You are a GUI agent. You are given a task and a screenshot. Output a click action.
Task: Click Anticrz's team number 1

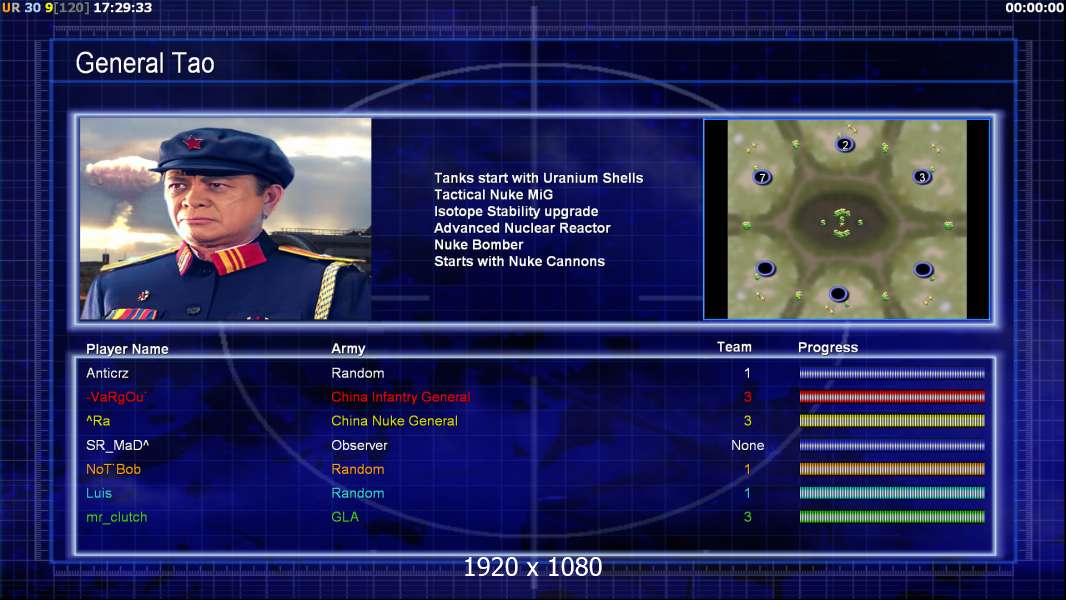click(747, 373)
